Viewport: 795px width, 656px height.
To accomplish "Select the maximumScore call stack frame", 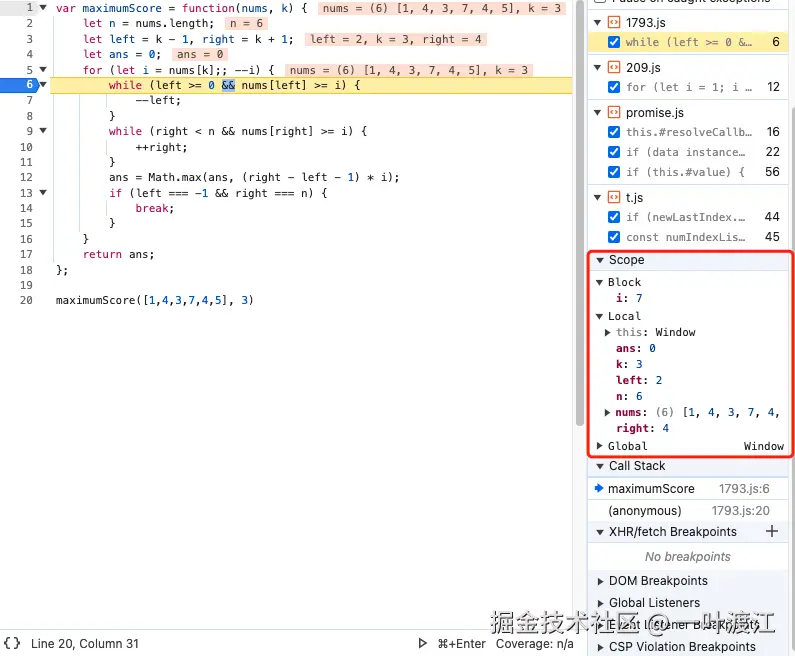I will tap(688, 489).
